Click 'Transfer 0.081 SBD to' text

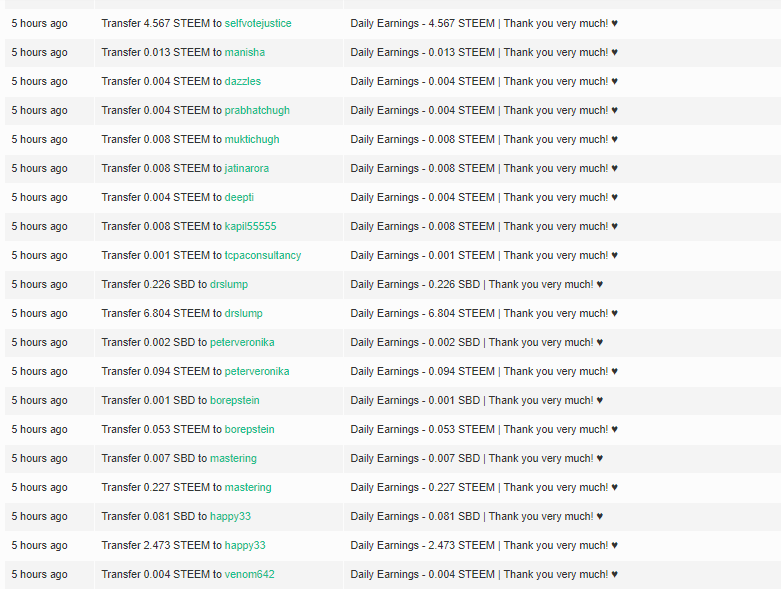(154, 516)
